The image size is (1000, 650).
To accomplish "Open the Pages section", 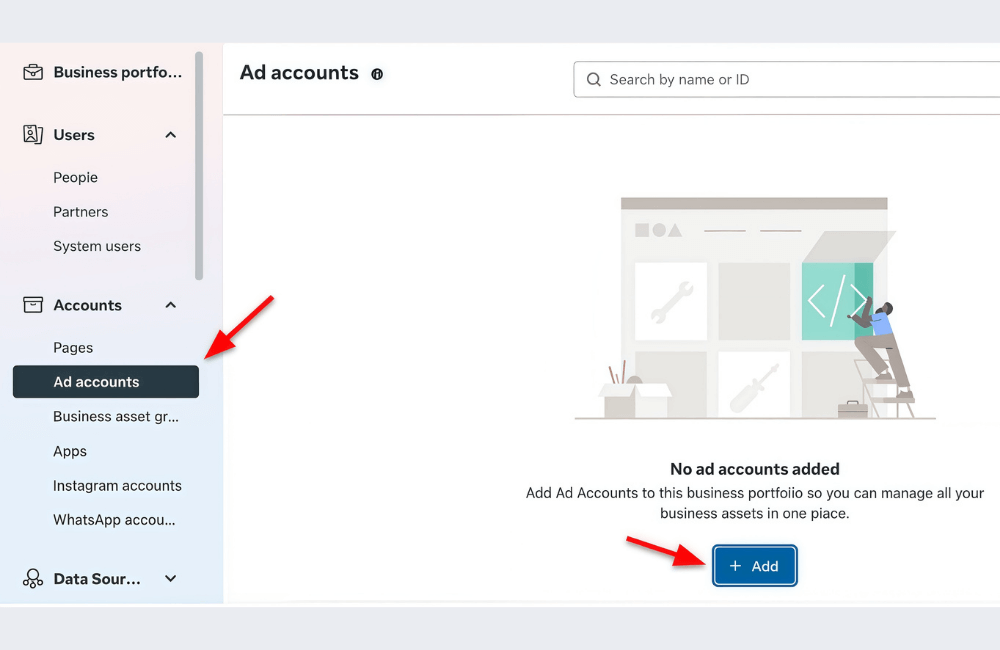I will [x=73, y=347].
